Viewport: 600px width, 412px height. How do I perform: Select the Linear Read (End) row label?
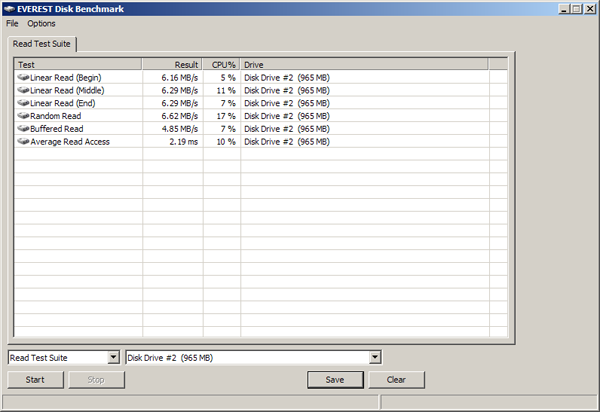(x=63, y=103)
